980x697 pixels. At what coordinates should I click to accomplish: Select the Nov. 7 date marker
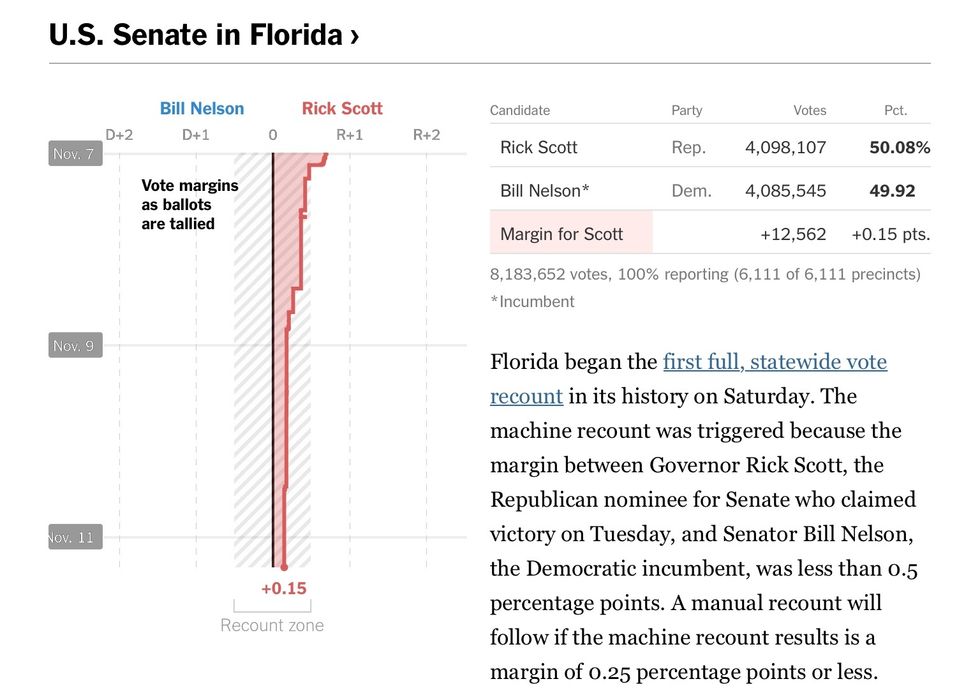click(75, 154)
